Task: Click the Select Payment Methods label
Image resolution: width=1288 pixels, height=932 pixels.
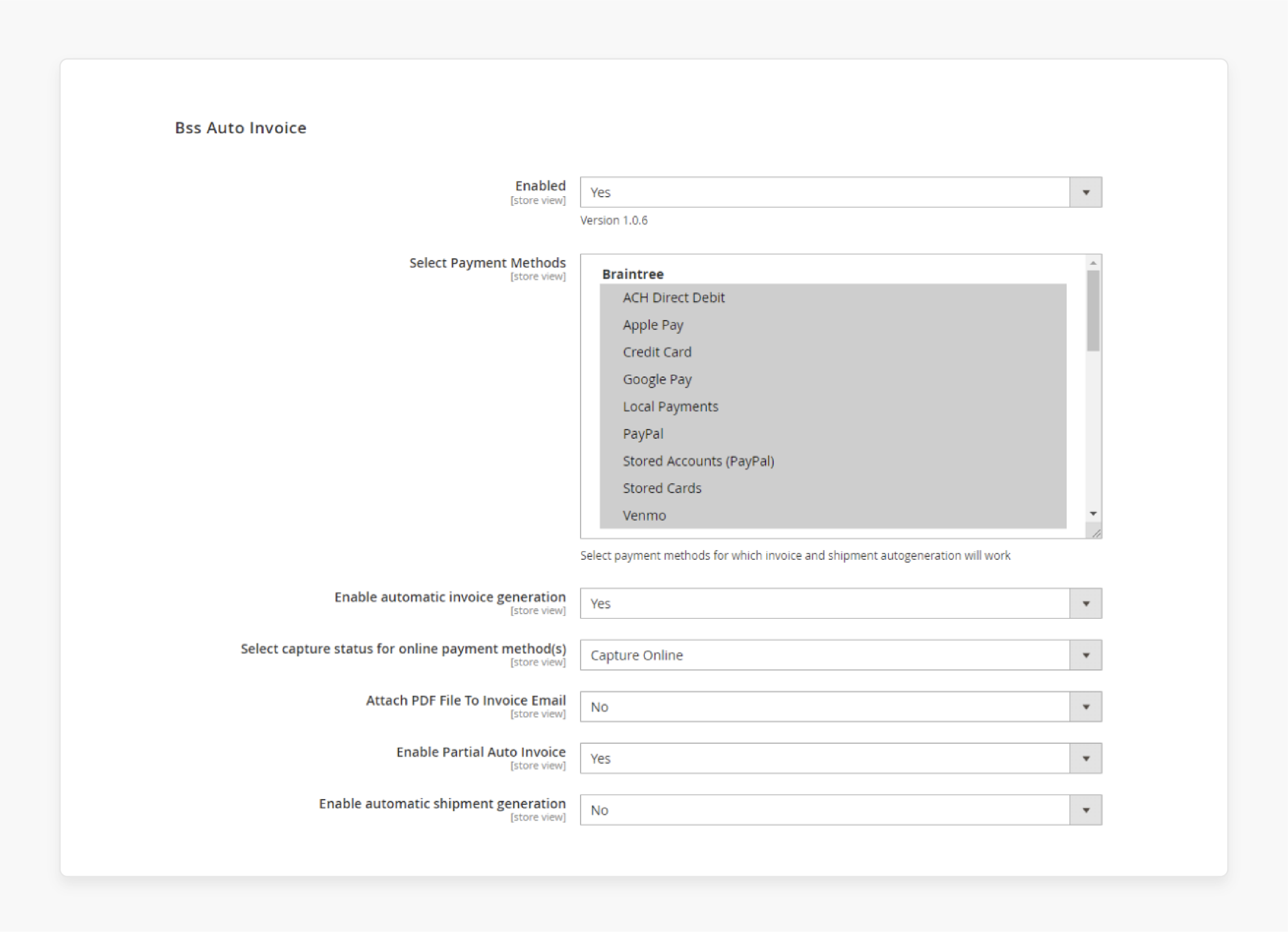Action: point(487,263)
